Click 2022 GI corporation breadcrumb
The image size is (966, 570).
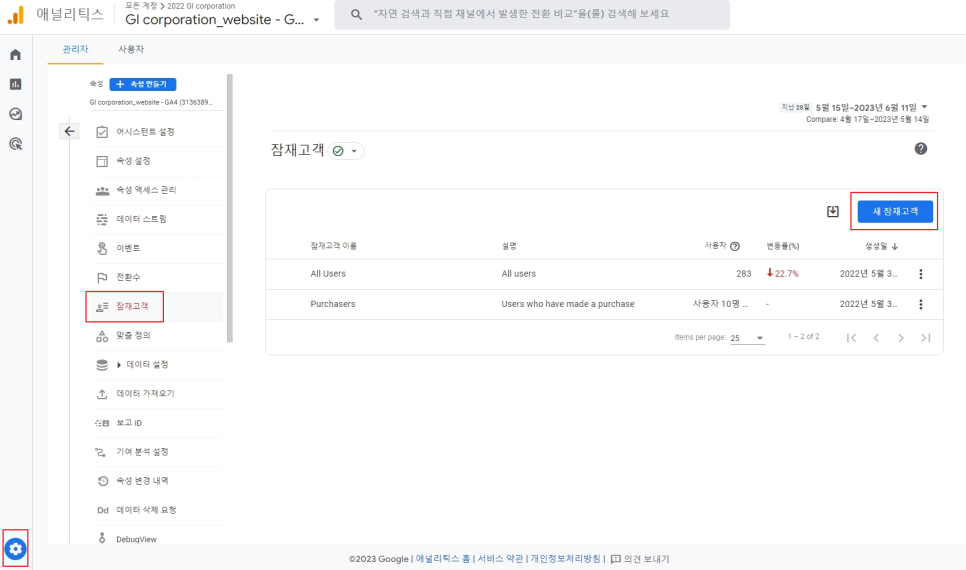201,6
